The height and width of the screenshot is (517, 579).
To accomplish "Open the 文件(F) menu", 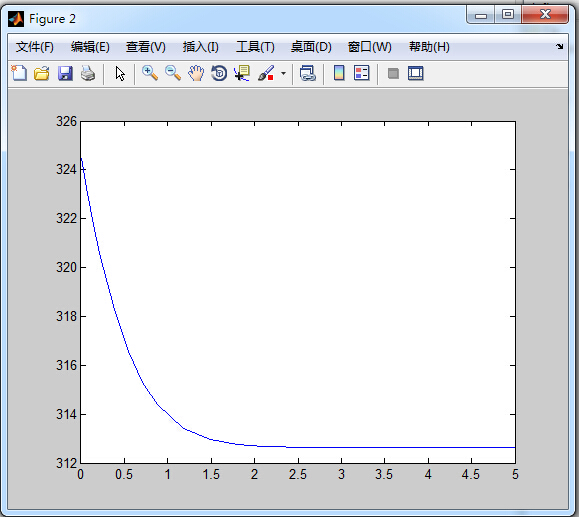I will [x=35, y=47].
